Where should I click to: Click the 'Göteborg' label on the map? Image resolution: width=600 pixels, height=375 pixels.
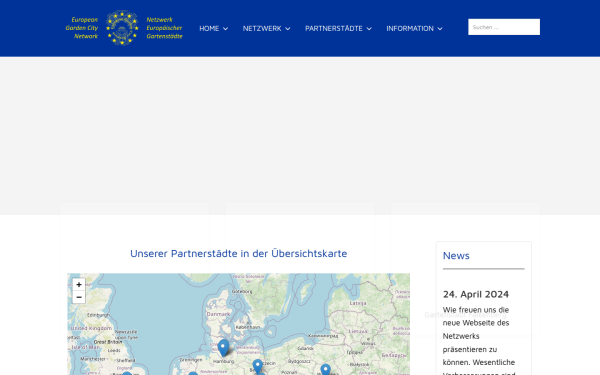point(242,291)
